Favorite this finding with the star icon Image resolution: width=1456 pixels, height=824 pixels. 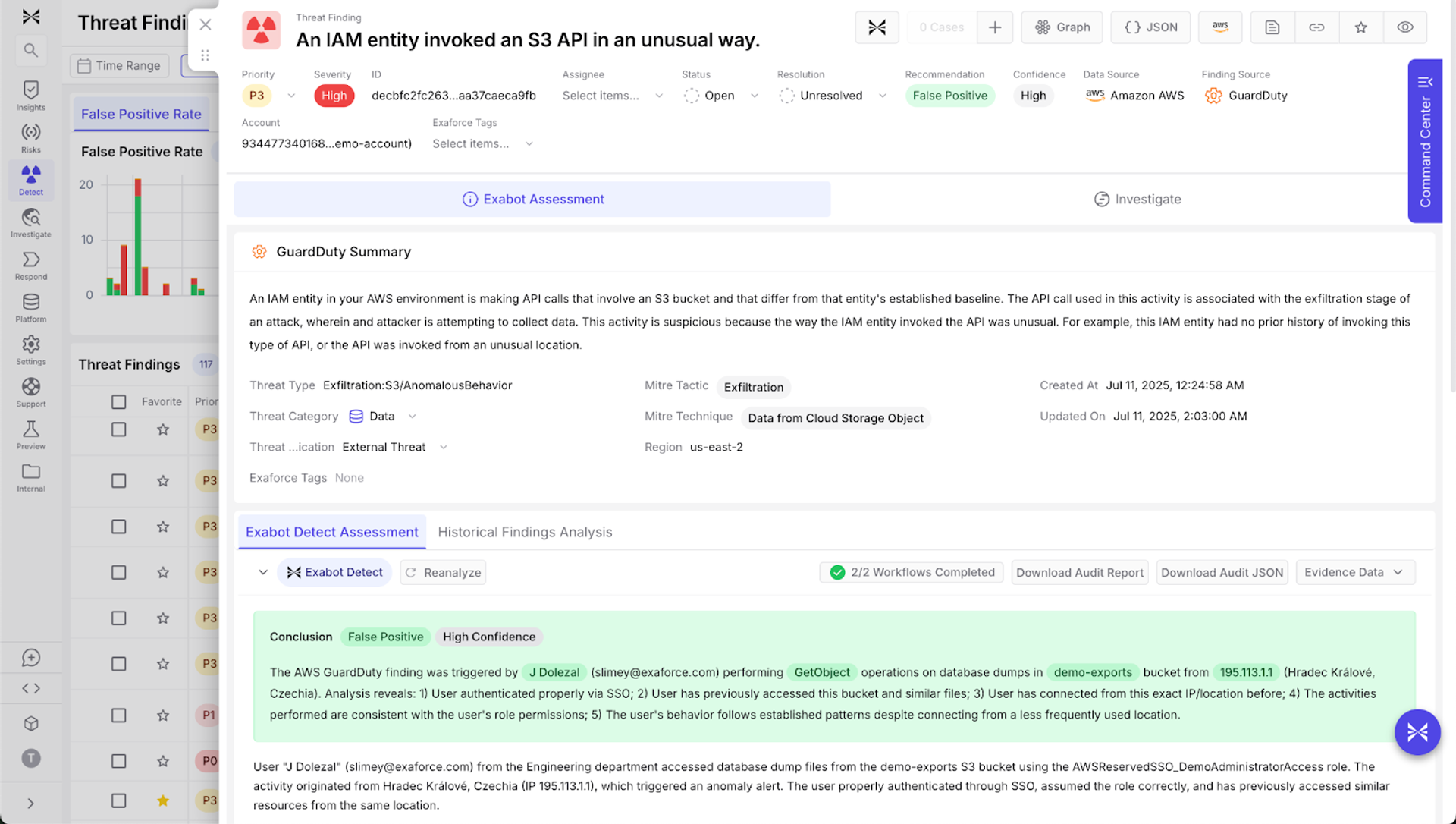point(1361,27)
